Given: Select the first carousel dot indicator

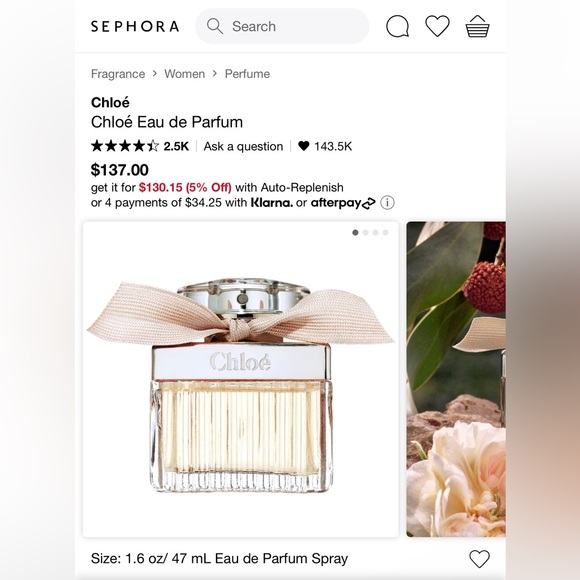Looking at the screenshot, I should point(355,232).
